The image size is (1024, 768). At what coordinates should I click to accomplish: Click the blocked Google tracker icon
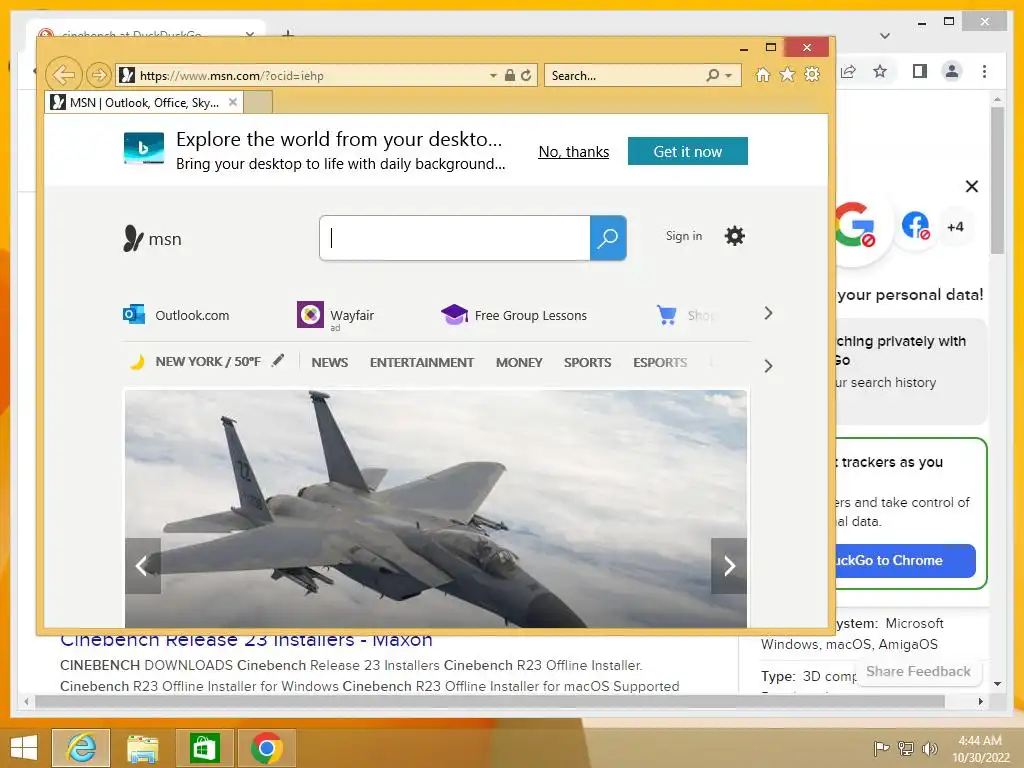point(854,225)
